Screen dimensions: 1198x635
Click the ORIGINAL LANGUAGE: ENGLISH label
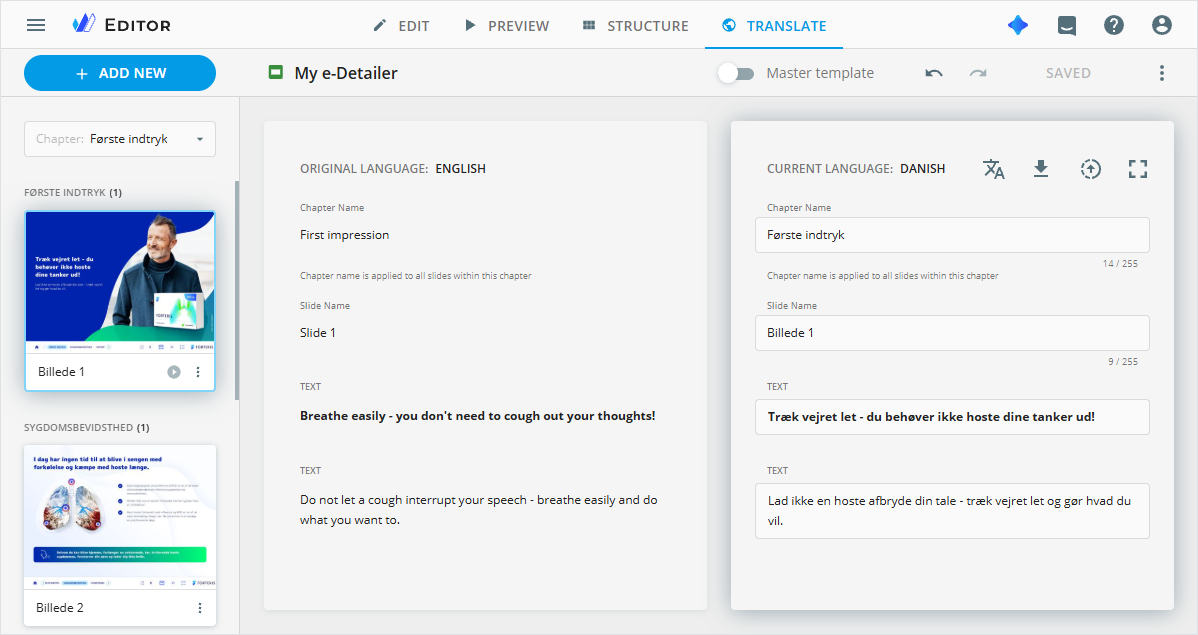tap(393, 169)
